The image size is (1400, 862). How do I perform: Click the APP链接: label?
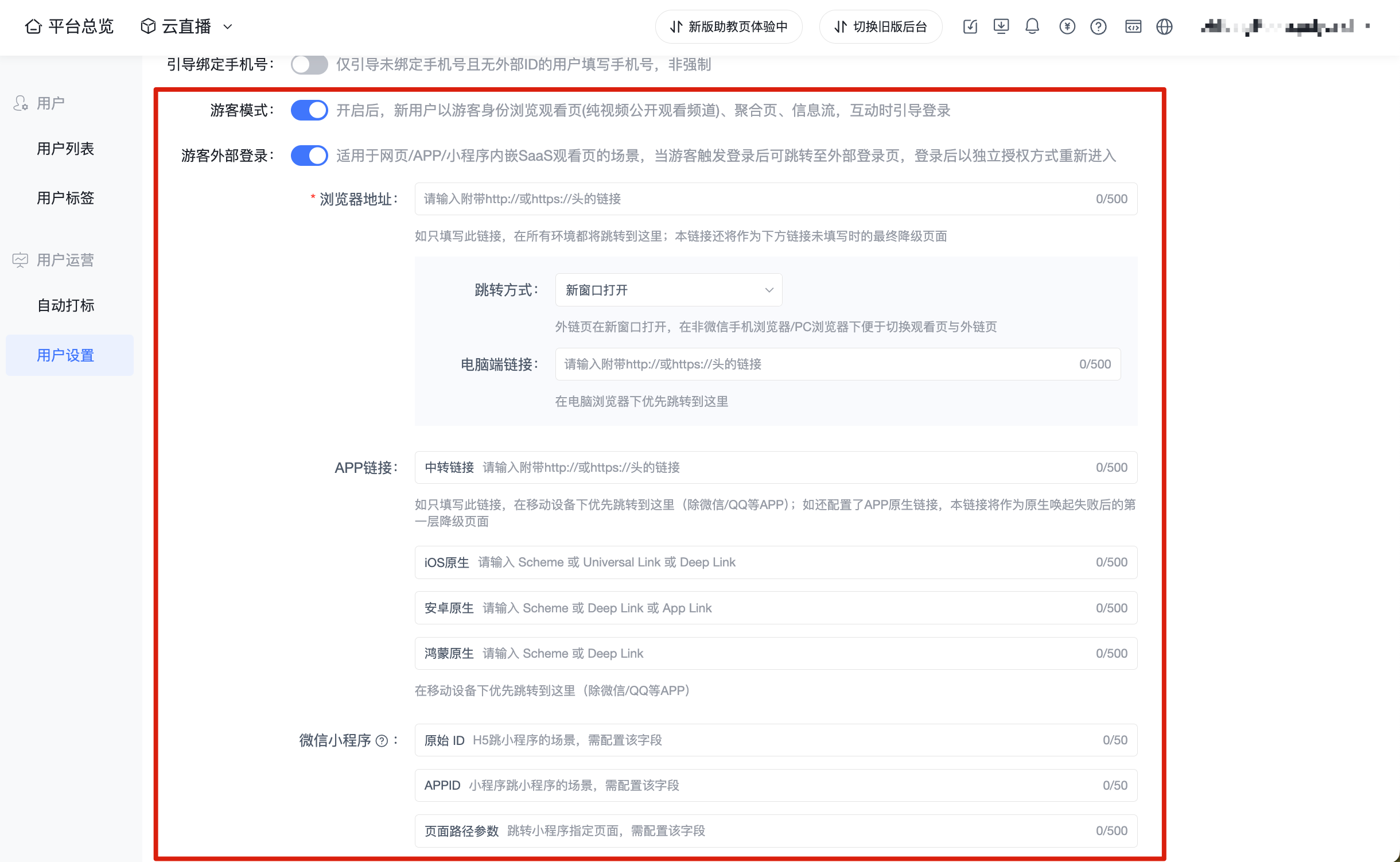click(x=366, y=468)
